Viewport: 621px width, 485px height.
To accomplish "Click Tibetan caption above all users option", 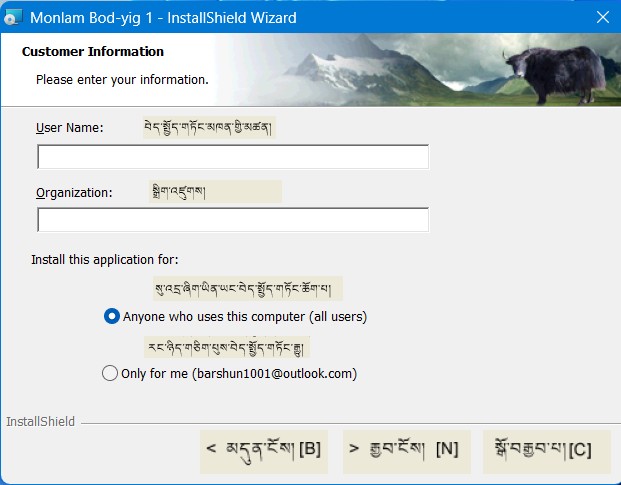I will click(x=248, y=288).
